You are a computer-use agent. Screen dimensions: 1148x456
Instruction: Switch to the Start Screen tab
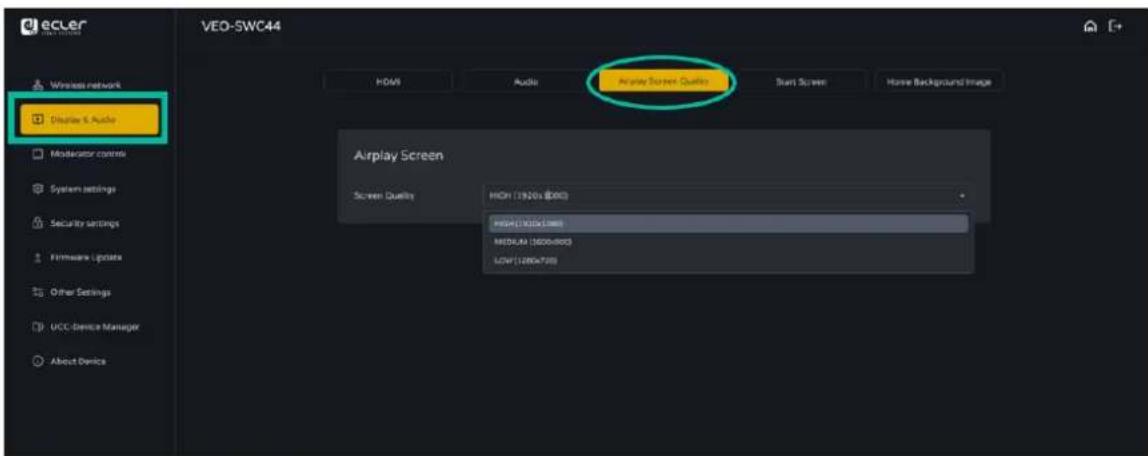(801, 82)
